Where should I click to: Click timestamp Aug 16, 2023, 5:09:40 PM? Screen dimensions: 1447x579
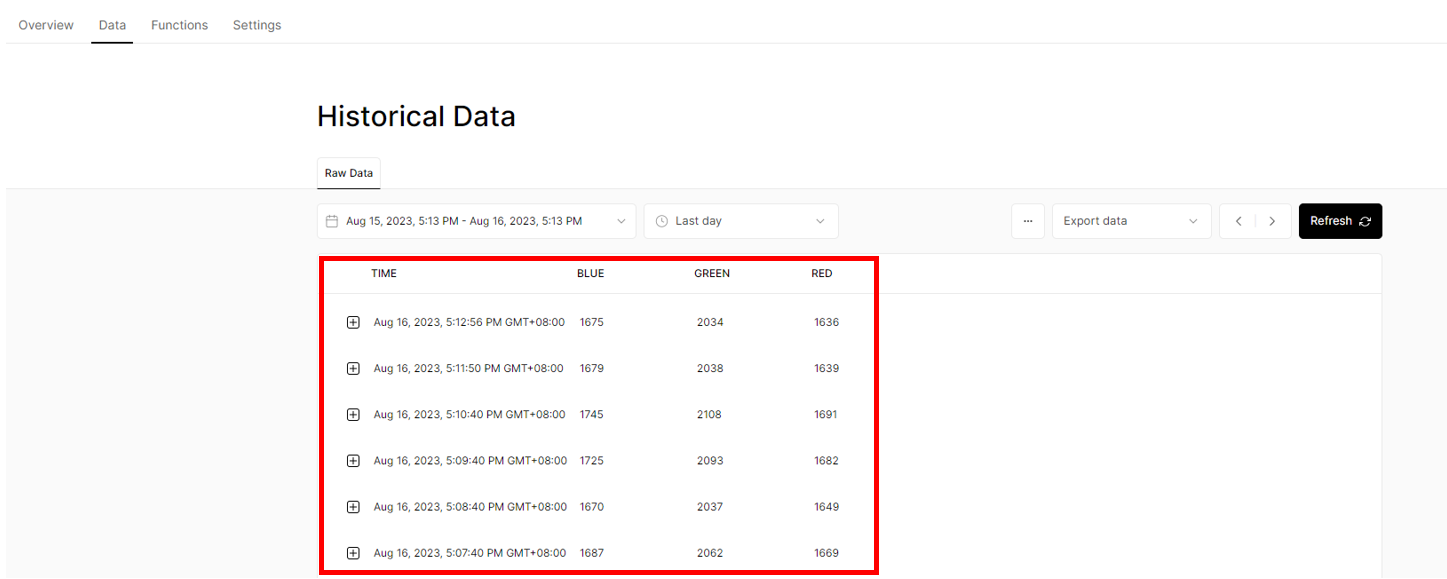click(x=470, y=460)
